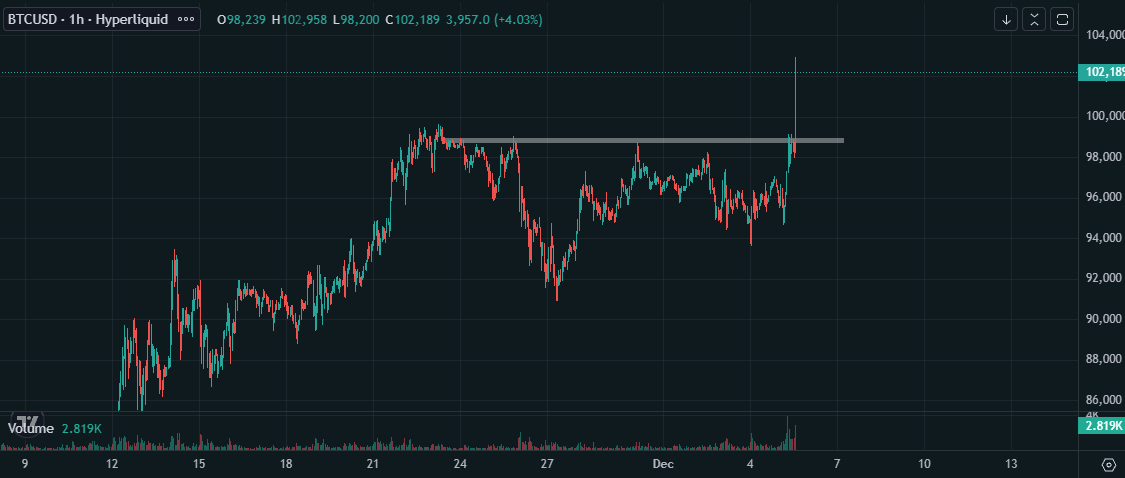
Task: Open chart settings via the gear icon
Action: (1108, 464)
